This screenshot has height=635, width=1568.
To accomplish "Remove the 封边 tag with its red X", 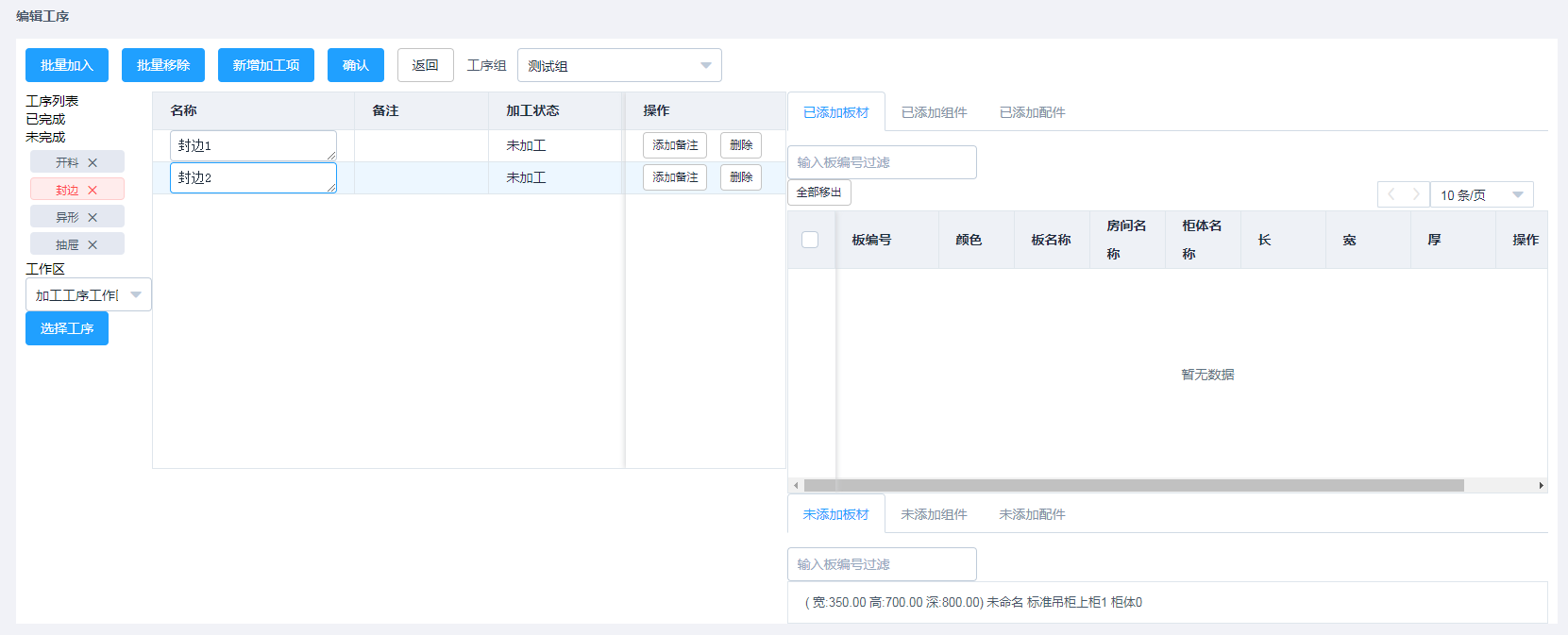I will point(93,191).
